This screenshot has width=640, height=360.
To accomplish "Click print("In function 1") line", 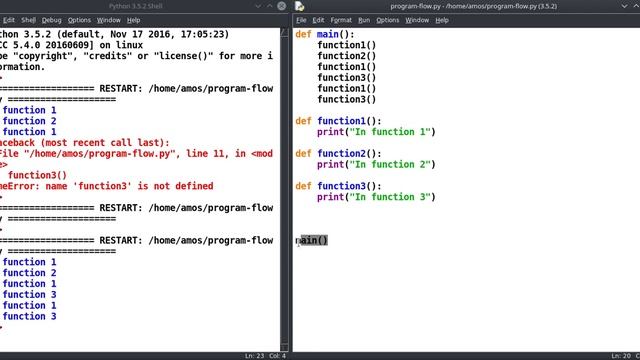I will [376, 132].
